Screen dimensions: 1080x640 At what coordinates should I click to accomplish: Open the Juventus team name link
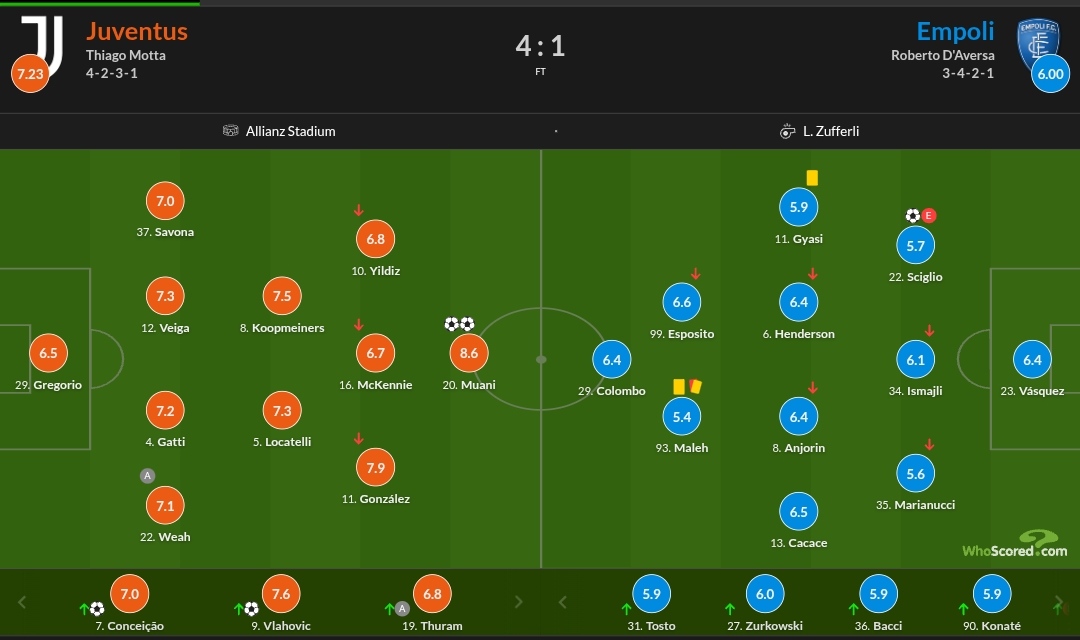click(x=136, y=31)
